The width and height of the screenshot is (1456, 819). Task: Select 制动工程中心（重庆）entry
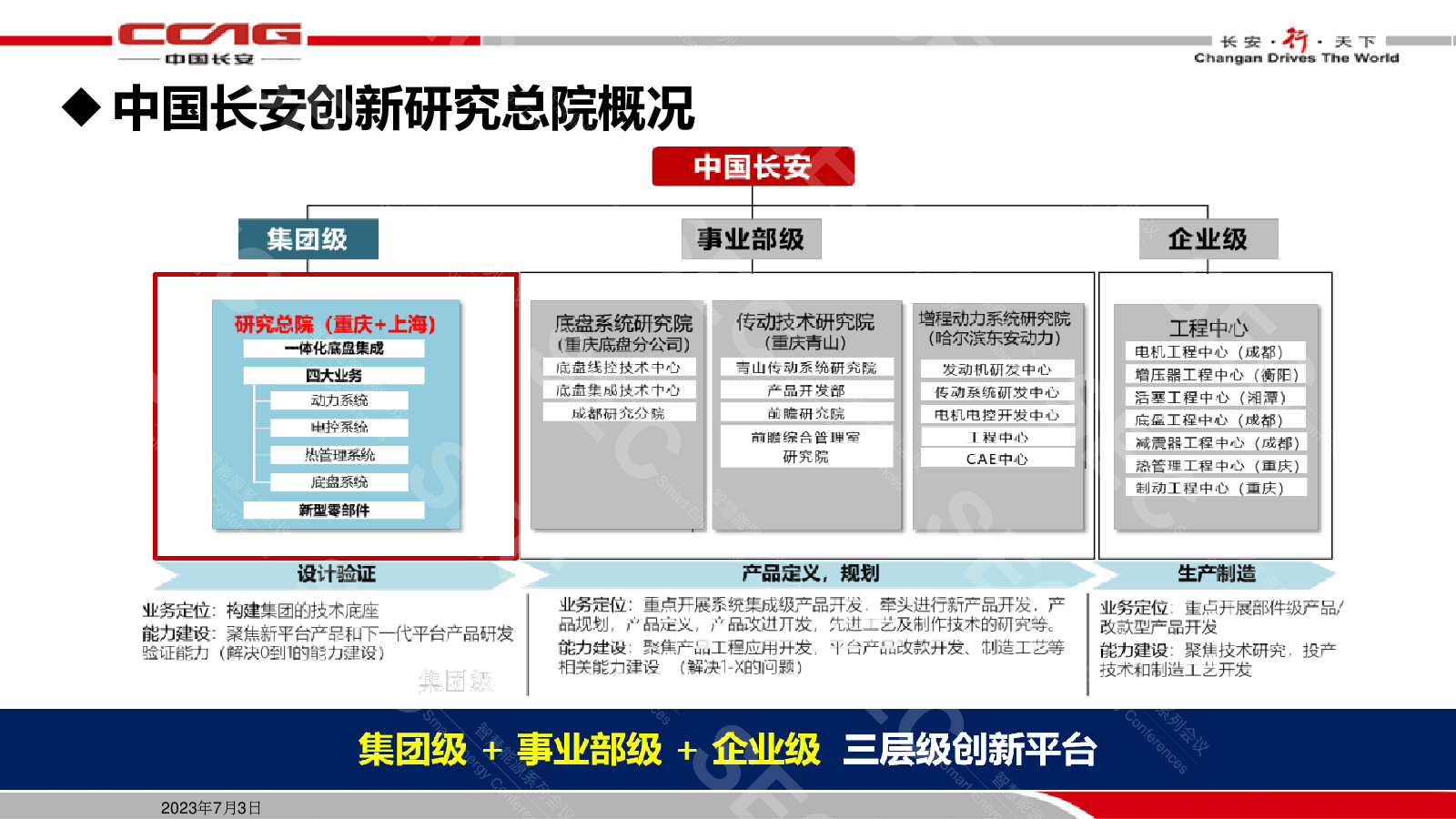pyautogui.click(x=1216, y=488)
